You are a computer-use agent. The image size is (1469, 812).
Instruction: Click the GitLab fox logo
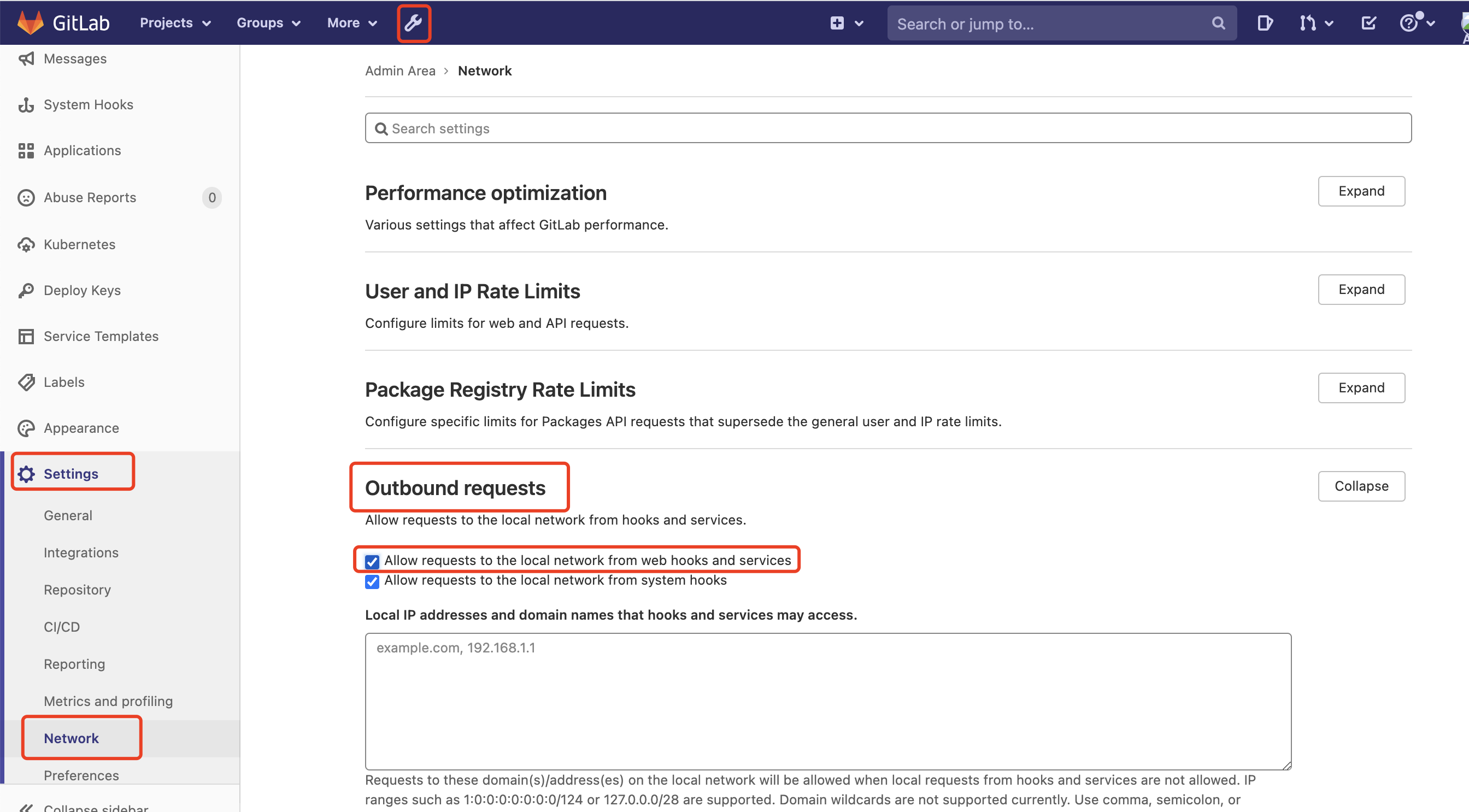(x=30, y=23)
